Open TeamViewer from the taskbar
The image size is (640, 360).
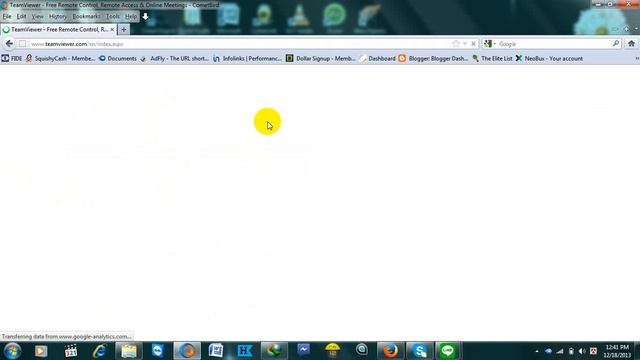click(158, 351)
